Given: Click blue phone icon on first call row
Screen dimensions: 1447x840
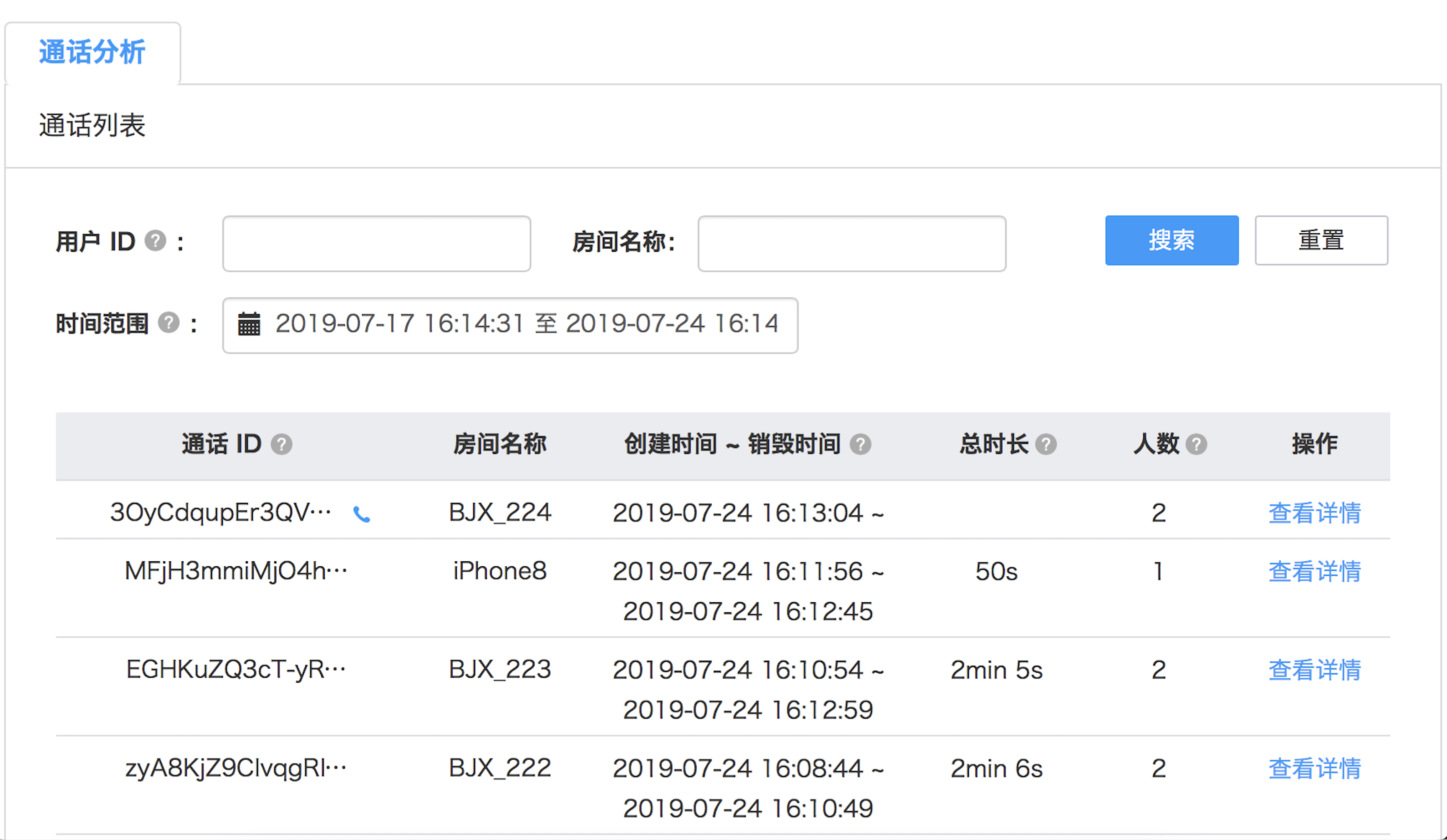Looking at the screenshot, I should [361, 514].
